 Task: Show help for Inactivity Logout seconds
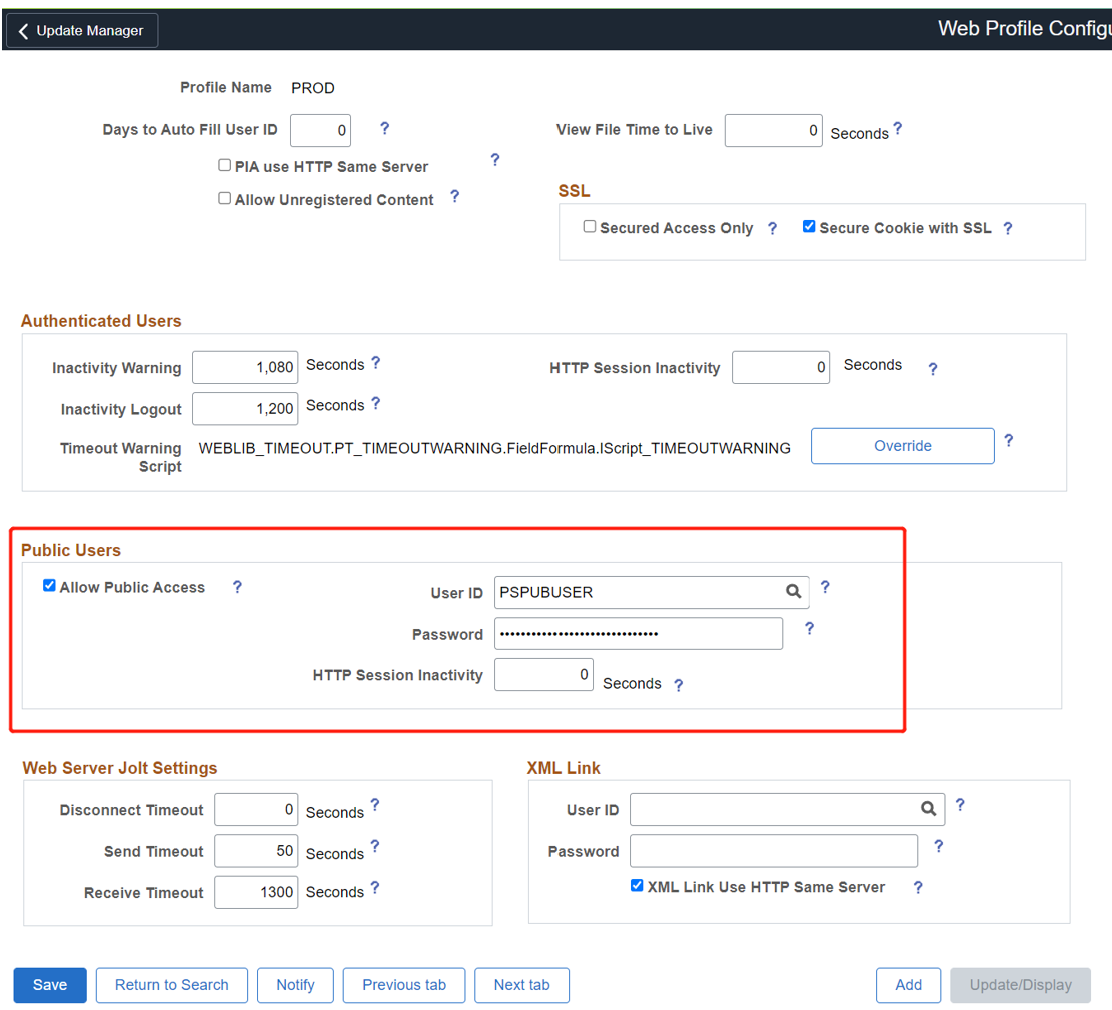coord(376,404)
